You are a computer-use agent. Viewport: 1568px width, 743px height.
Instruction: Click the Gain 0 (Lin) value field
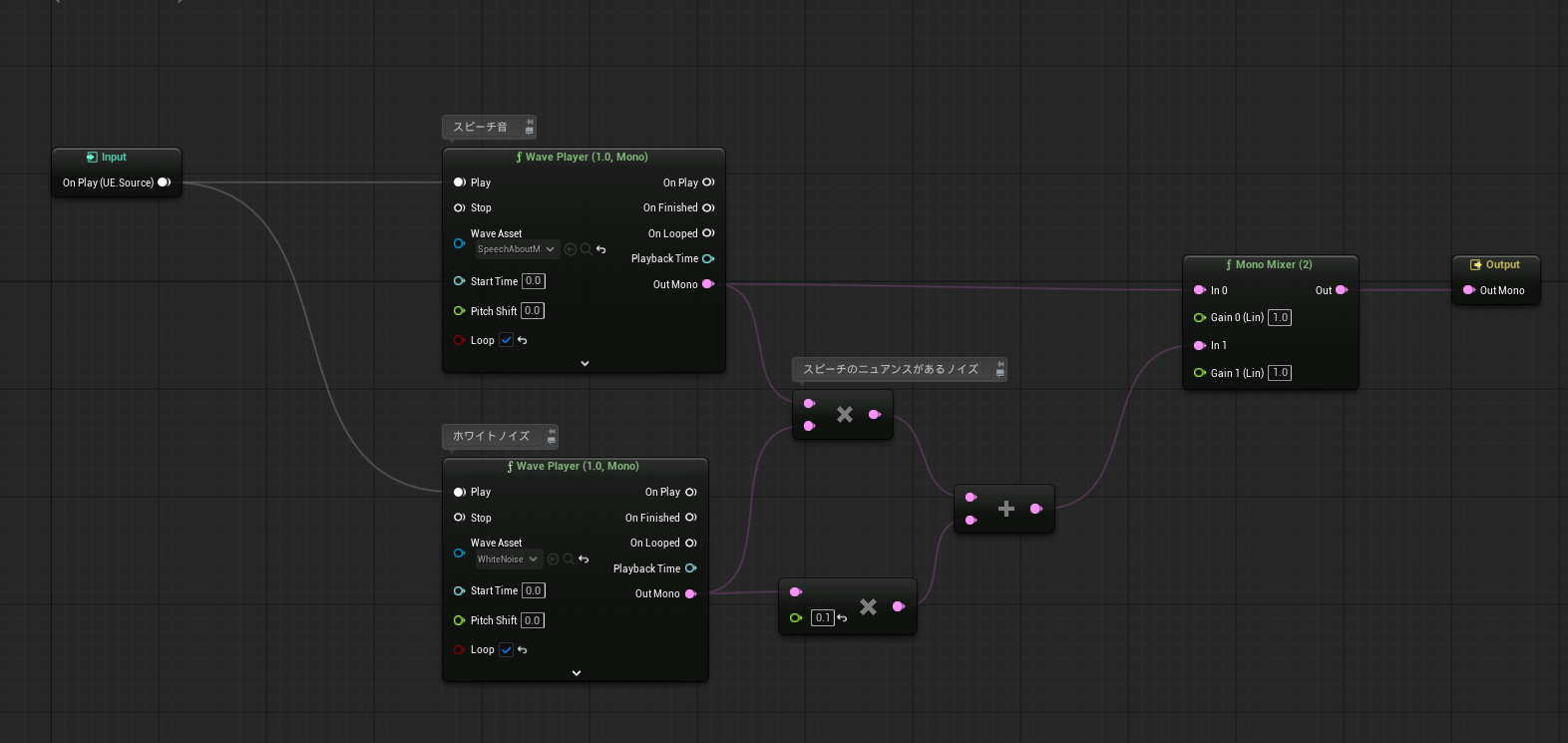pos(1280,318)
